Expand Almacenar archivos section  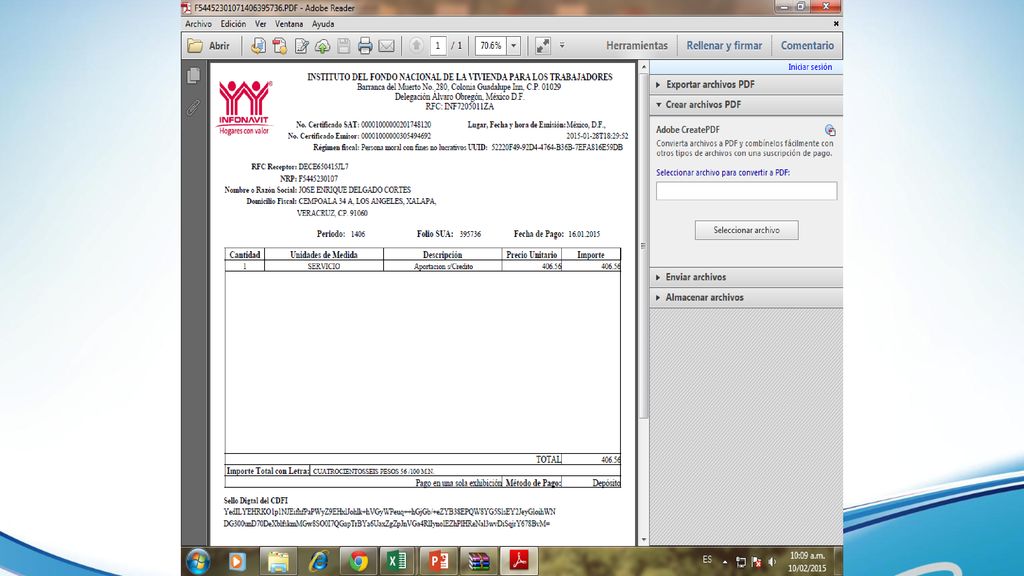click(746, 297)
